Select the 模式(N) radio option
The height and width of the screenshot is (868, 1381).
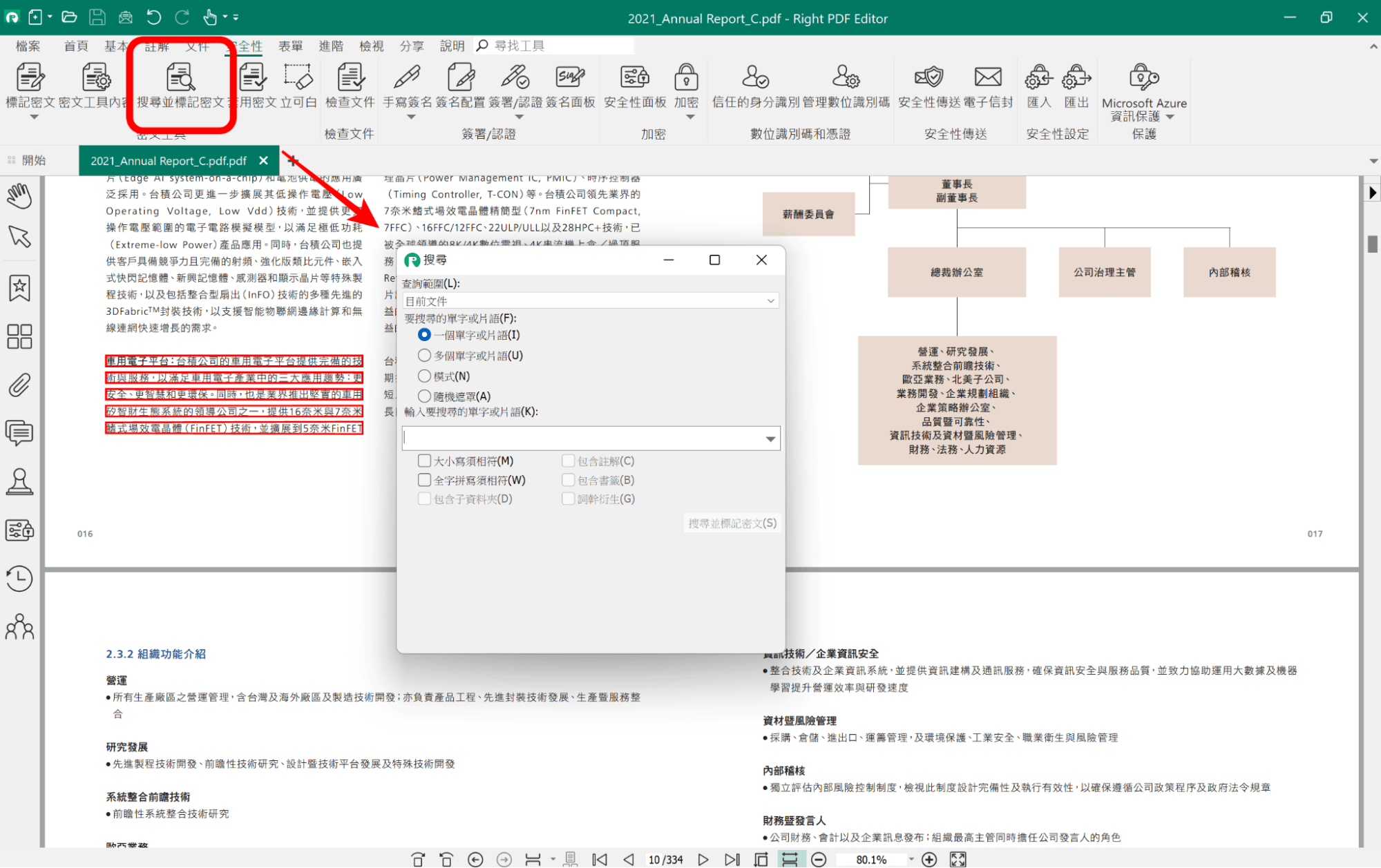[424, 376]
